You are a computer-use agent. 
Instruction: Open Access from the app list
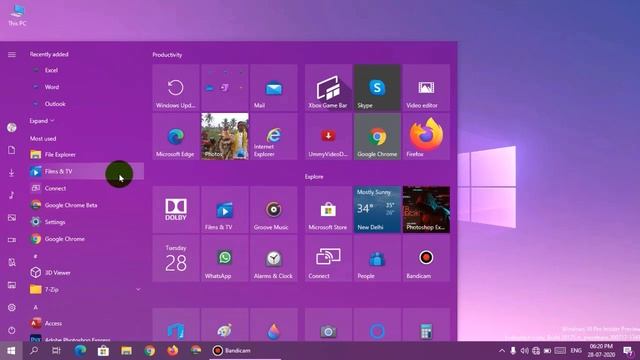point(87,323)
